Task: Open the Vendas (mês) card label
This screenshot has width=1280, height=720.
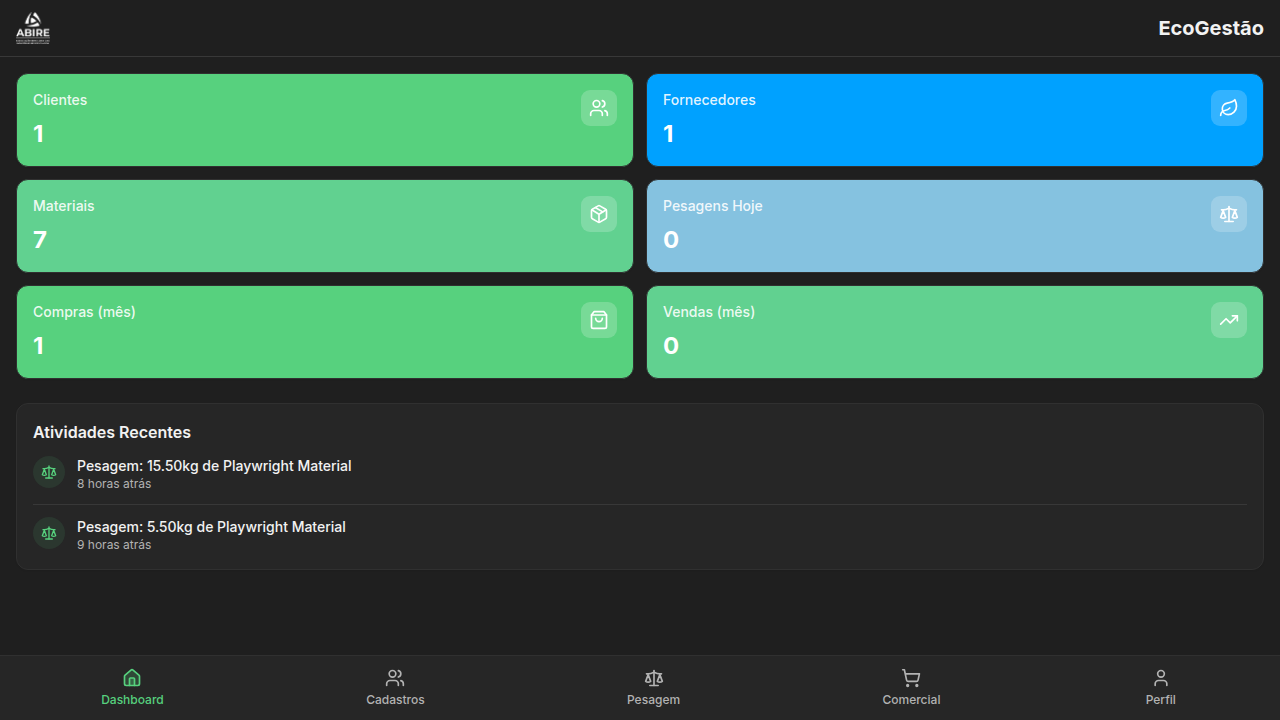Action: click(709, 312)
